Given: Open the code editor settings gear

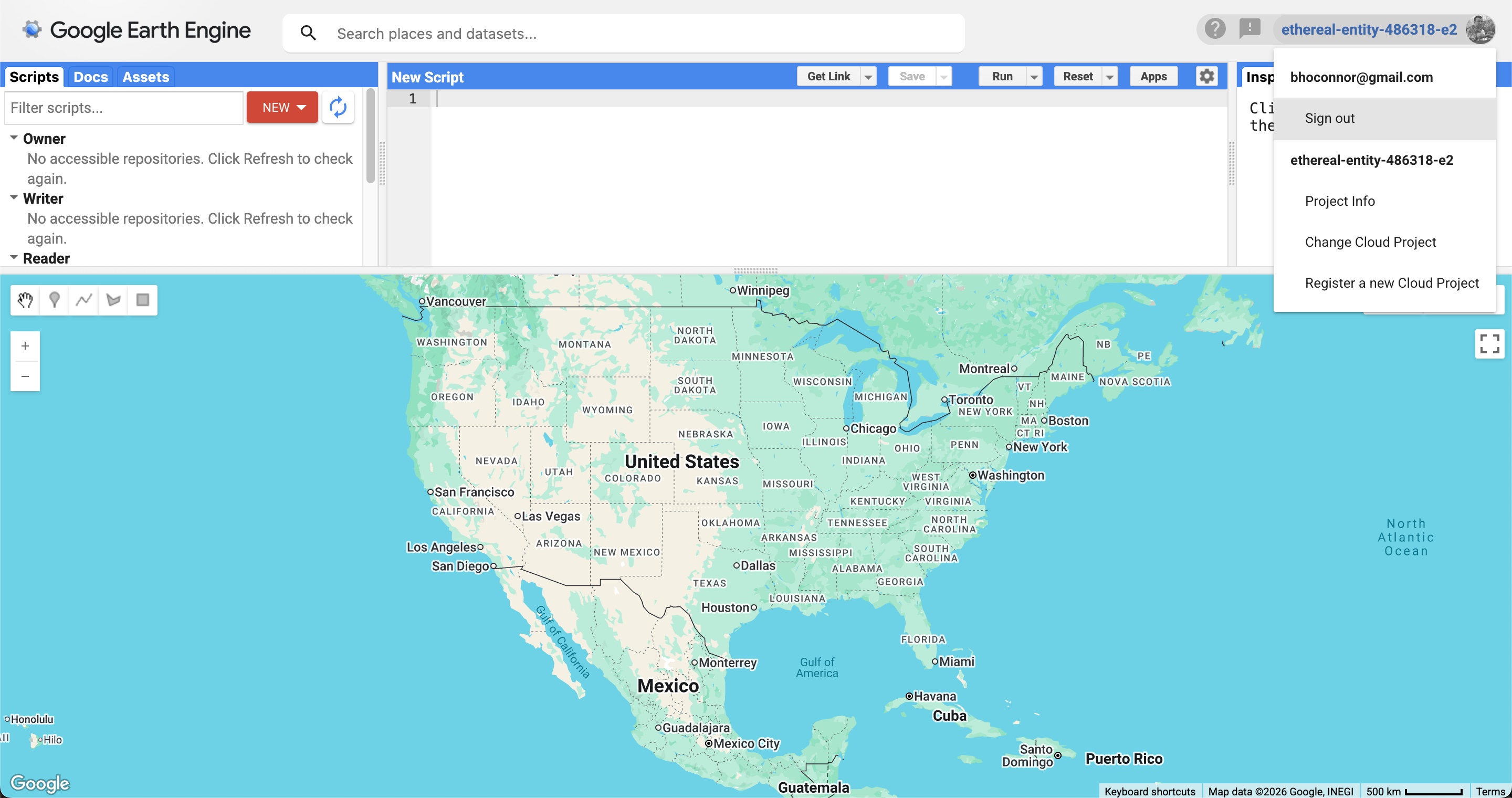Looking at the screenshot, I should (x=1206, y=76).
